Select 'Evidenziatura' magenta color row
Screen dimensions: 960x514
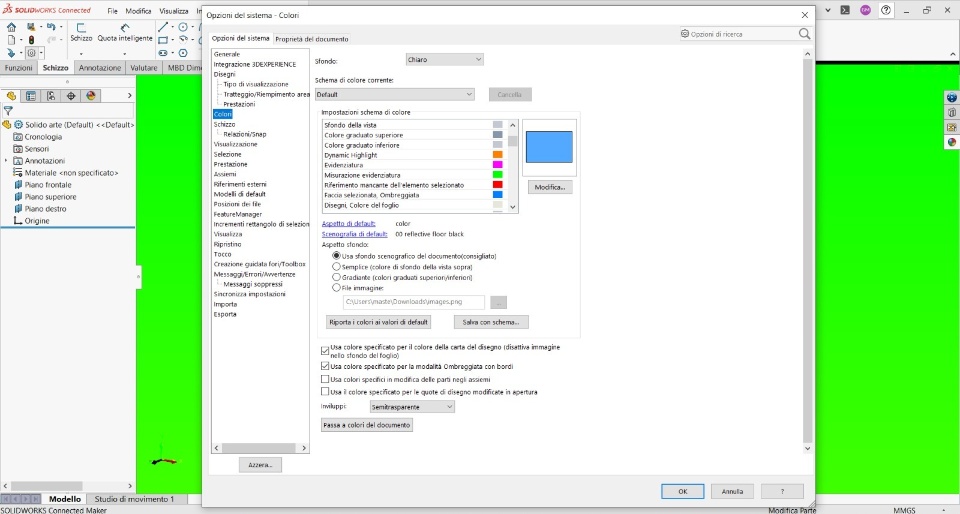414,165
